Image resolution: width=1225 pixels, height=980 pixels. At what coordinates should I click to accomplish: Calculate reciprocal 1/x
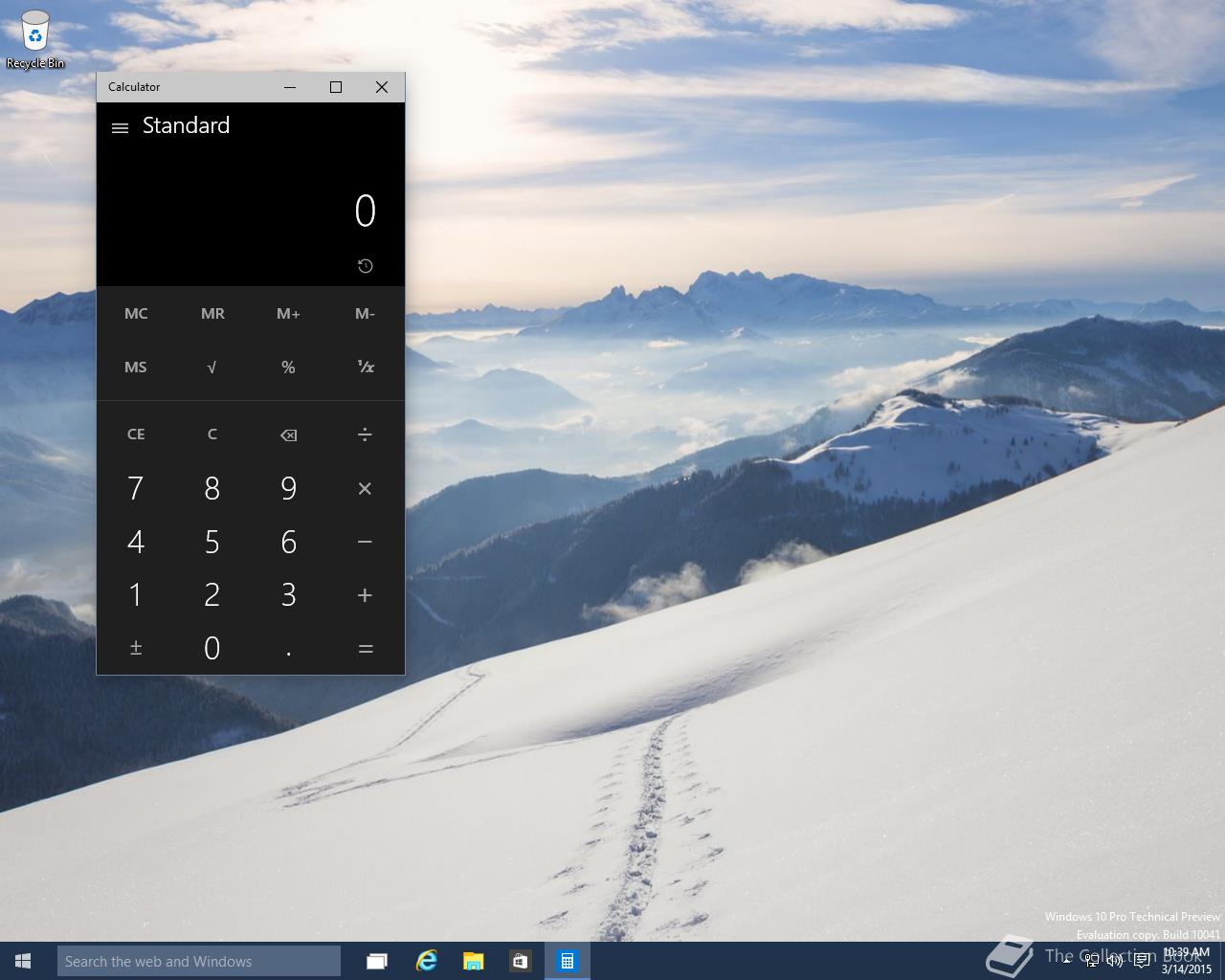pos(365,367)
